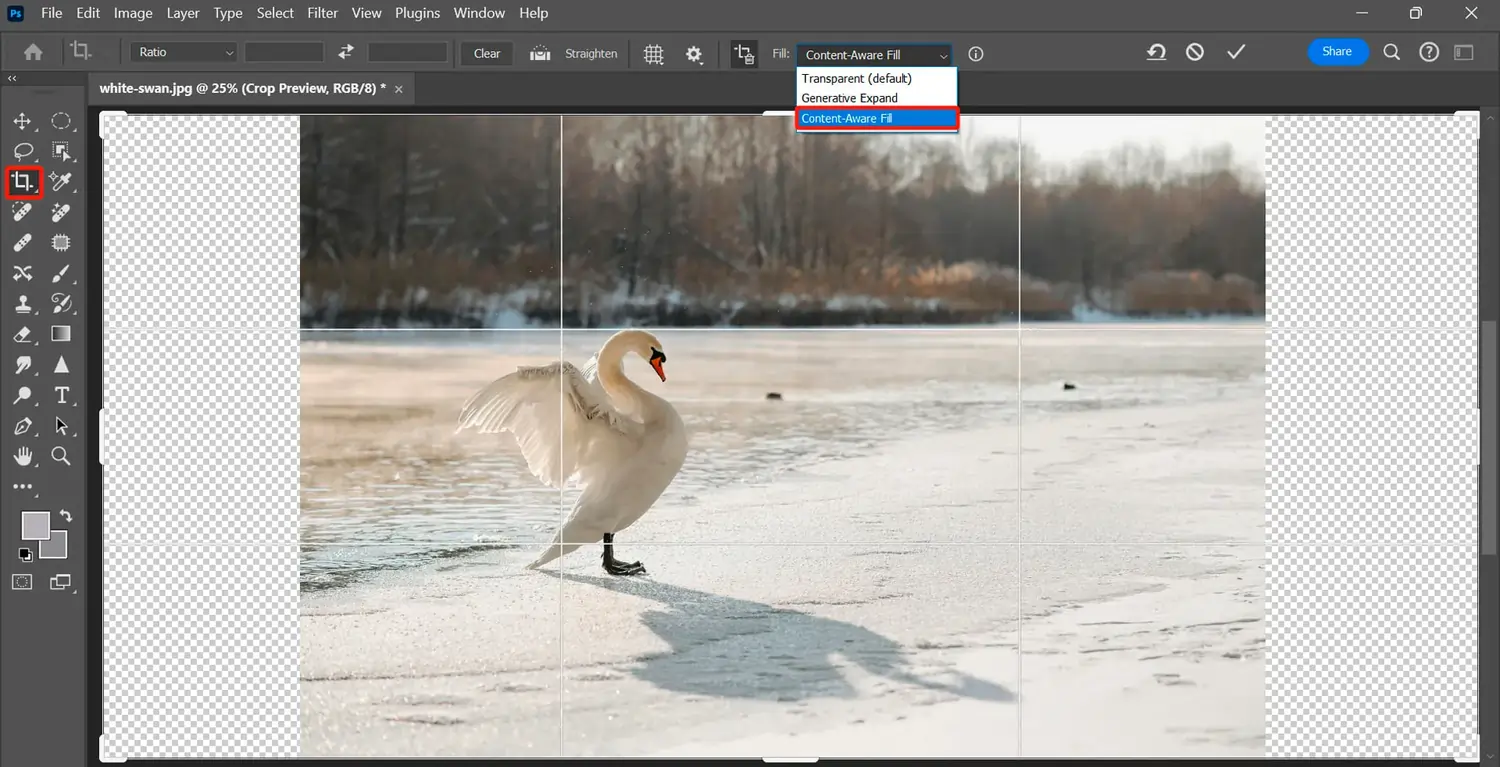Image resolution: width=1500 pixels, height=767 pixels.
Task: Reset to default black and white colors
Action: 25,555
